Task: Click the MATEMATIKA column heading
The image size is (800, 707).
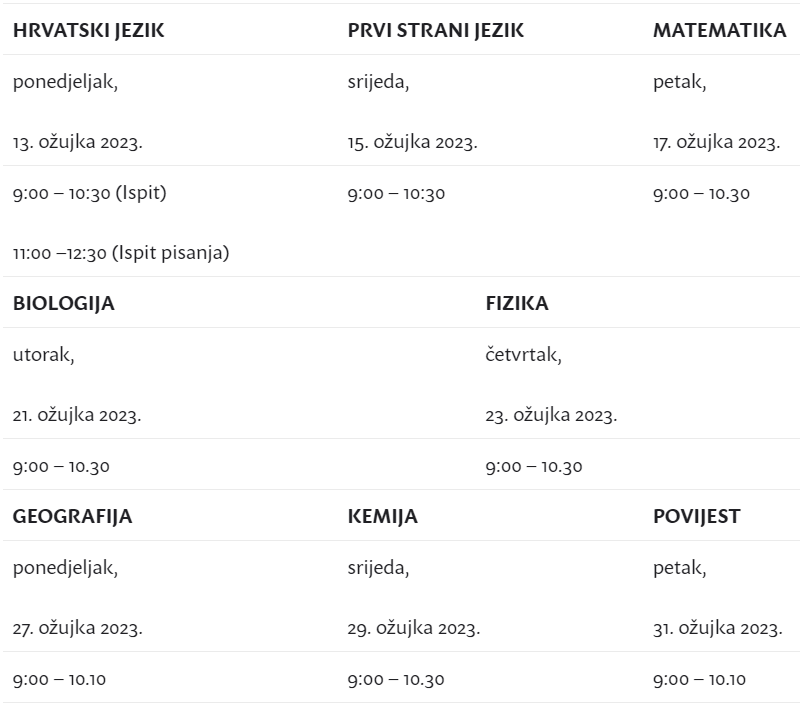Action: [x=720, y=31]
